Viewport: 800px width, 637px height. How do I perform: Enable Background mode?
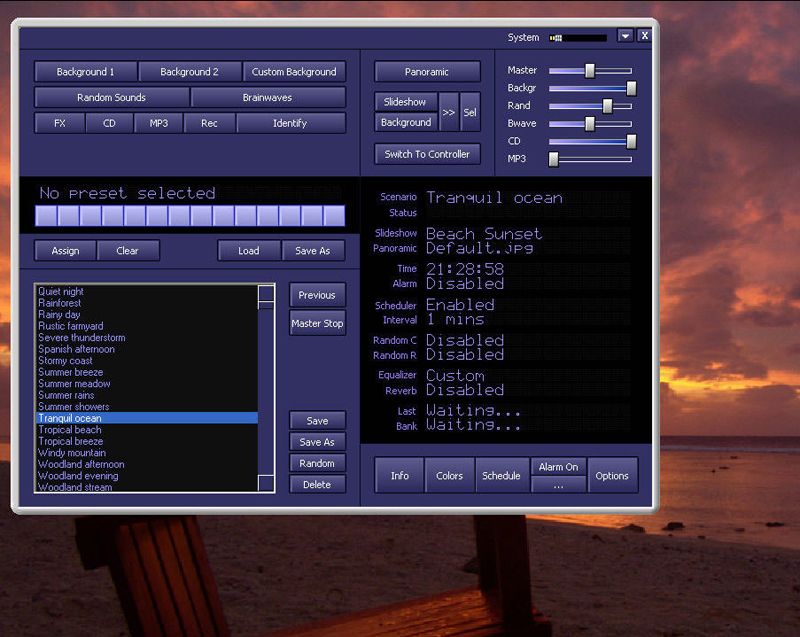pyautogui.click(x=405, y=122)
